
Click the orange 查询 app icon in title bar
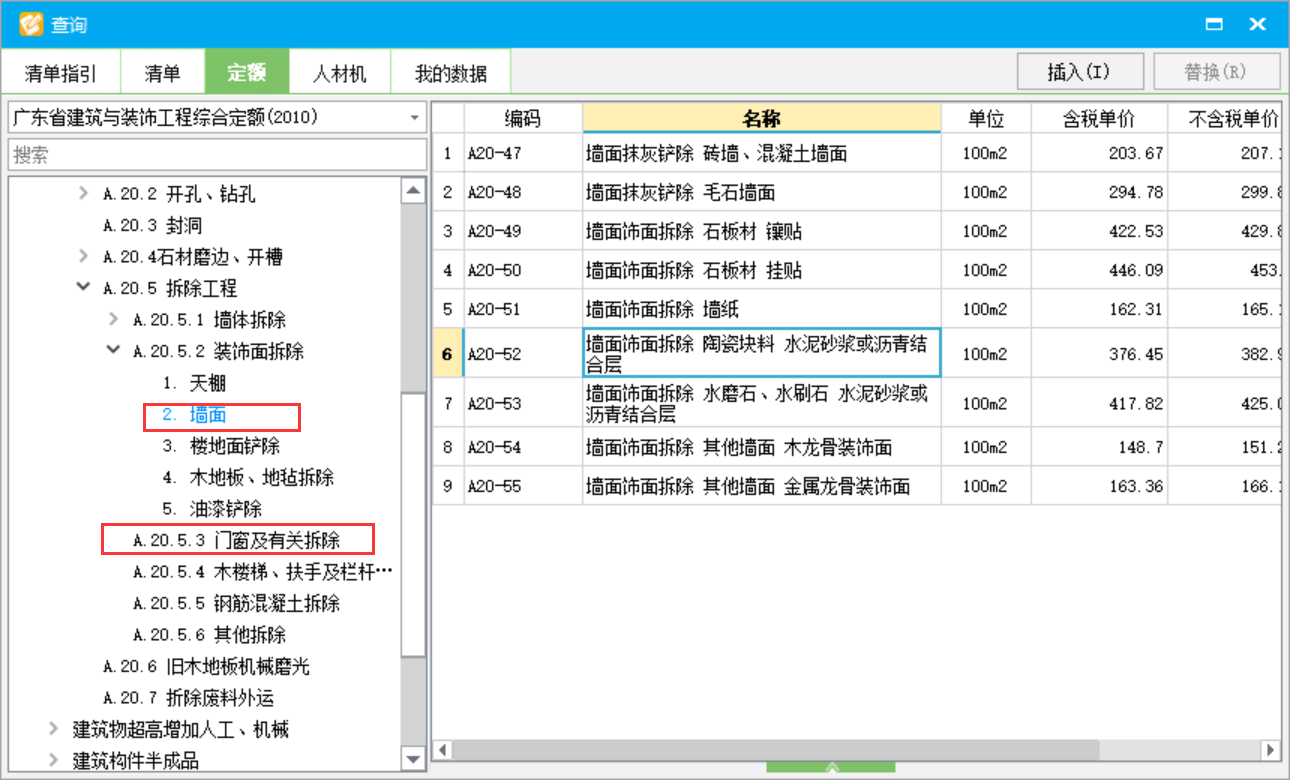click(32, 23)
